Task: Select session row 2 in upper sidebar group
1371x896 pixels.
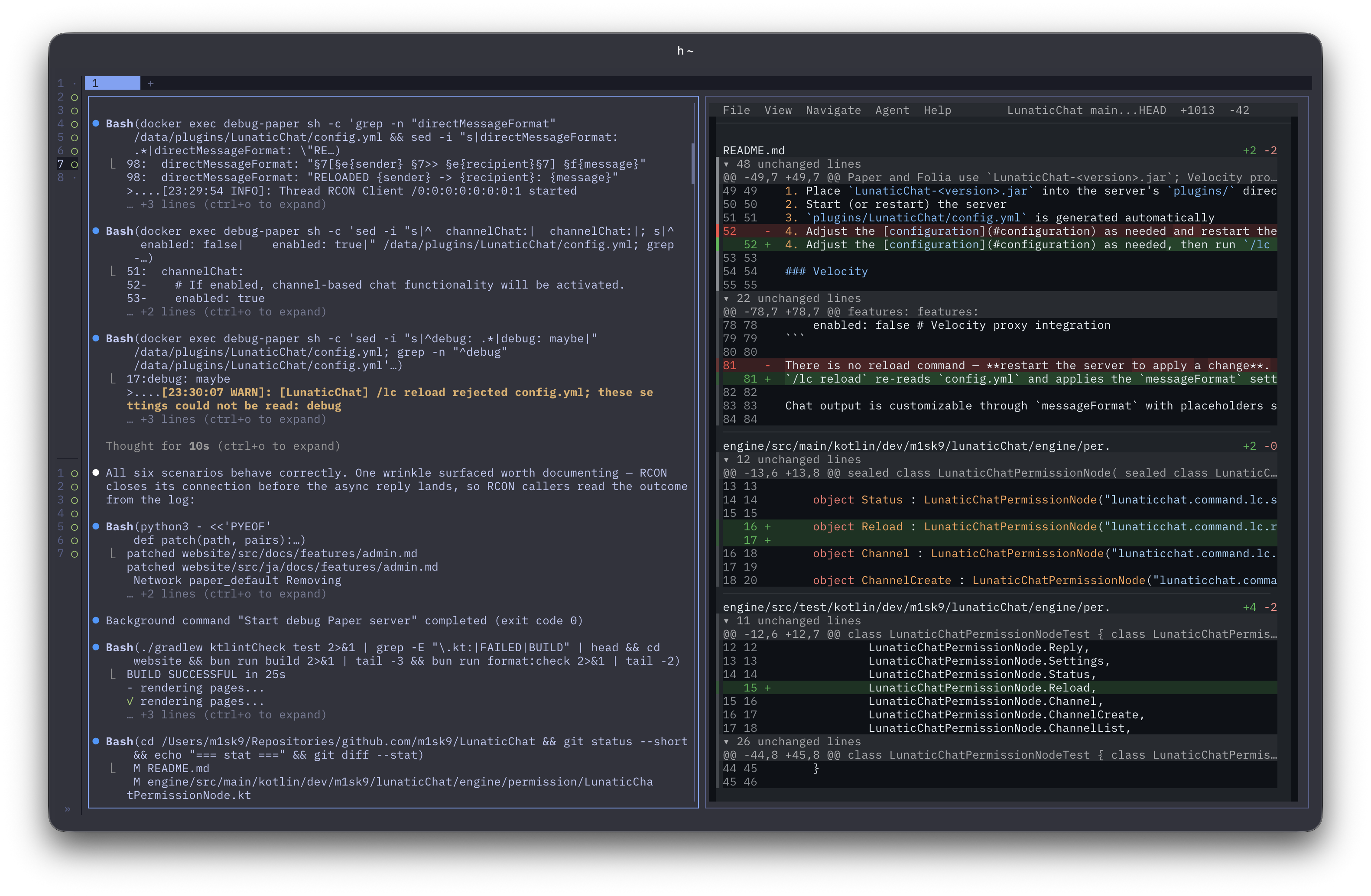Action: 68,97
